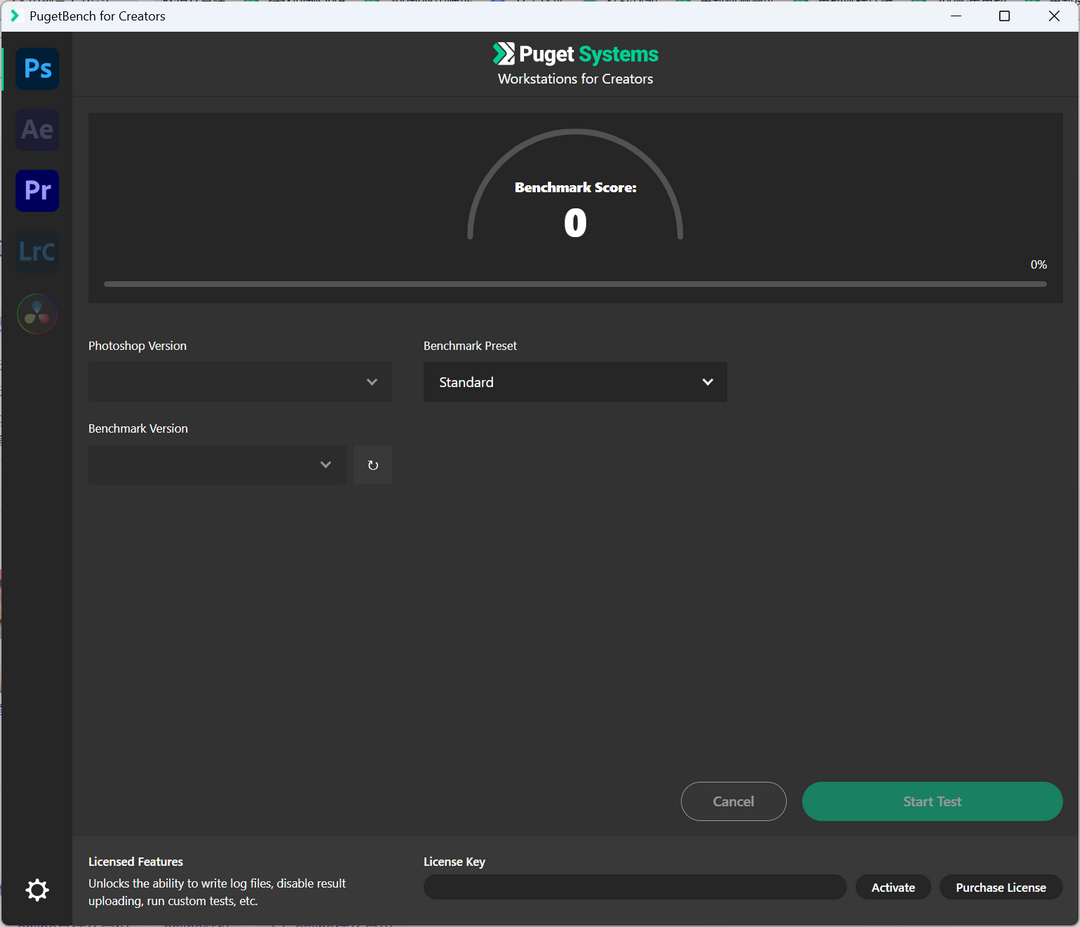Open the settings gear in the sidebar
The height and width of the screenshot is (927, 1080).
(x=37, y=889)
